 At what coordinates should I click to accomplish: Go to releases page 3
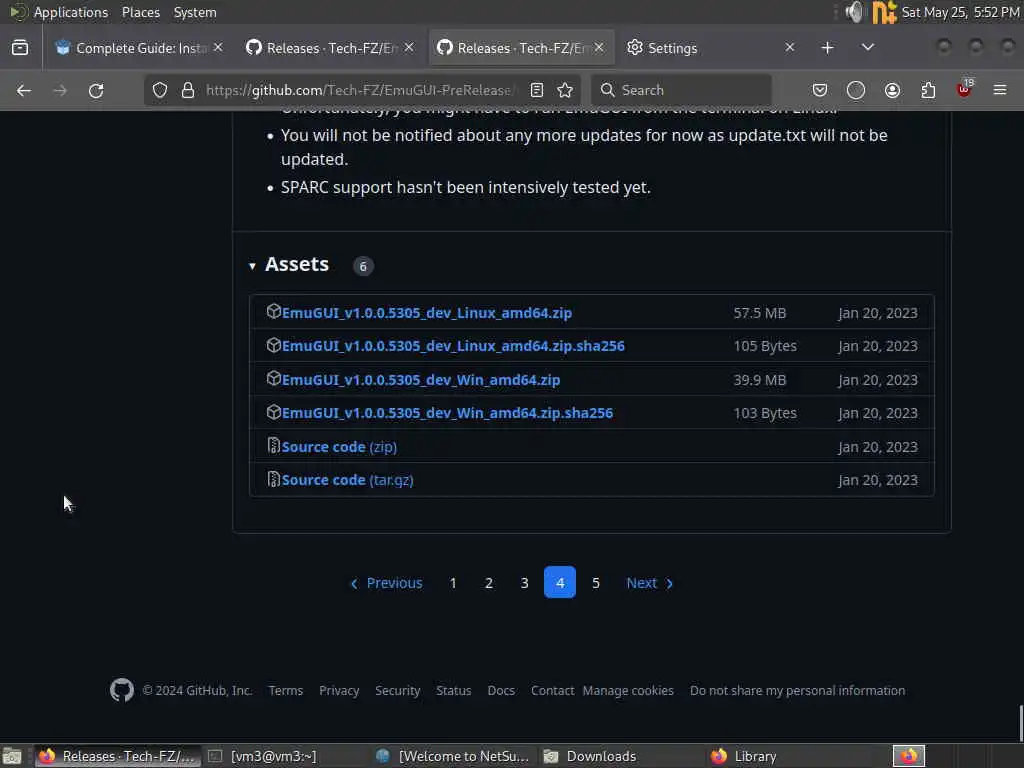[x=524, y=583]
